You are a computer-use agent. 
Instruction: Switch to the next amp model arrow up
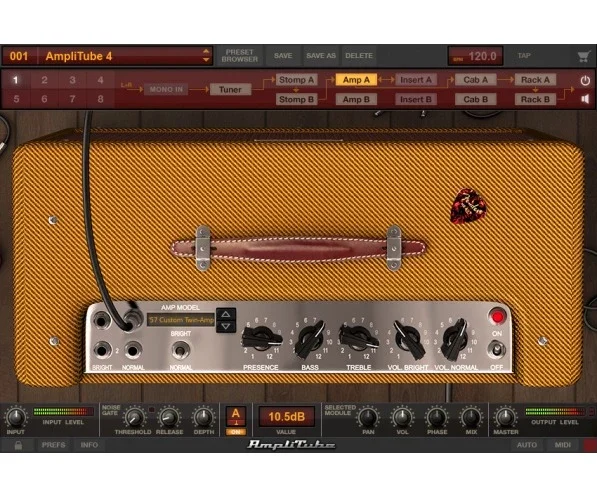[x=226, y=314]
